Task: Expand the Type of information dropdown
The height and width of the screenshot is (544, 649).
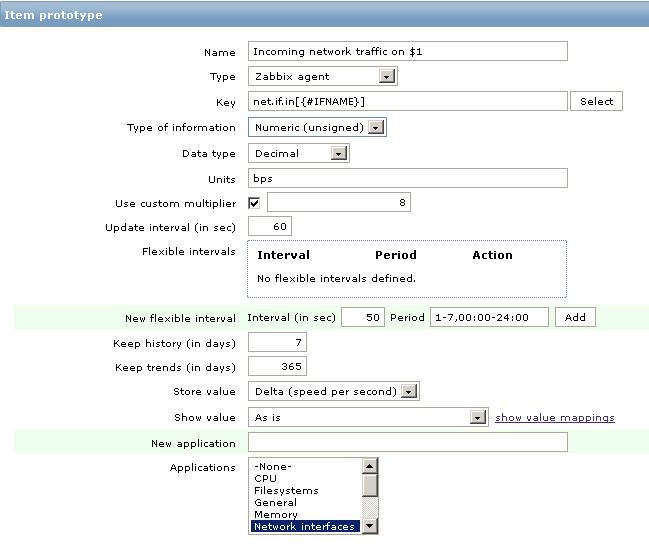Action: 317,127
